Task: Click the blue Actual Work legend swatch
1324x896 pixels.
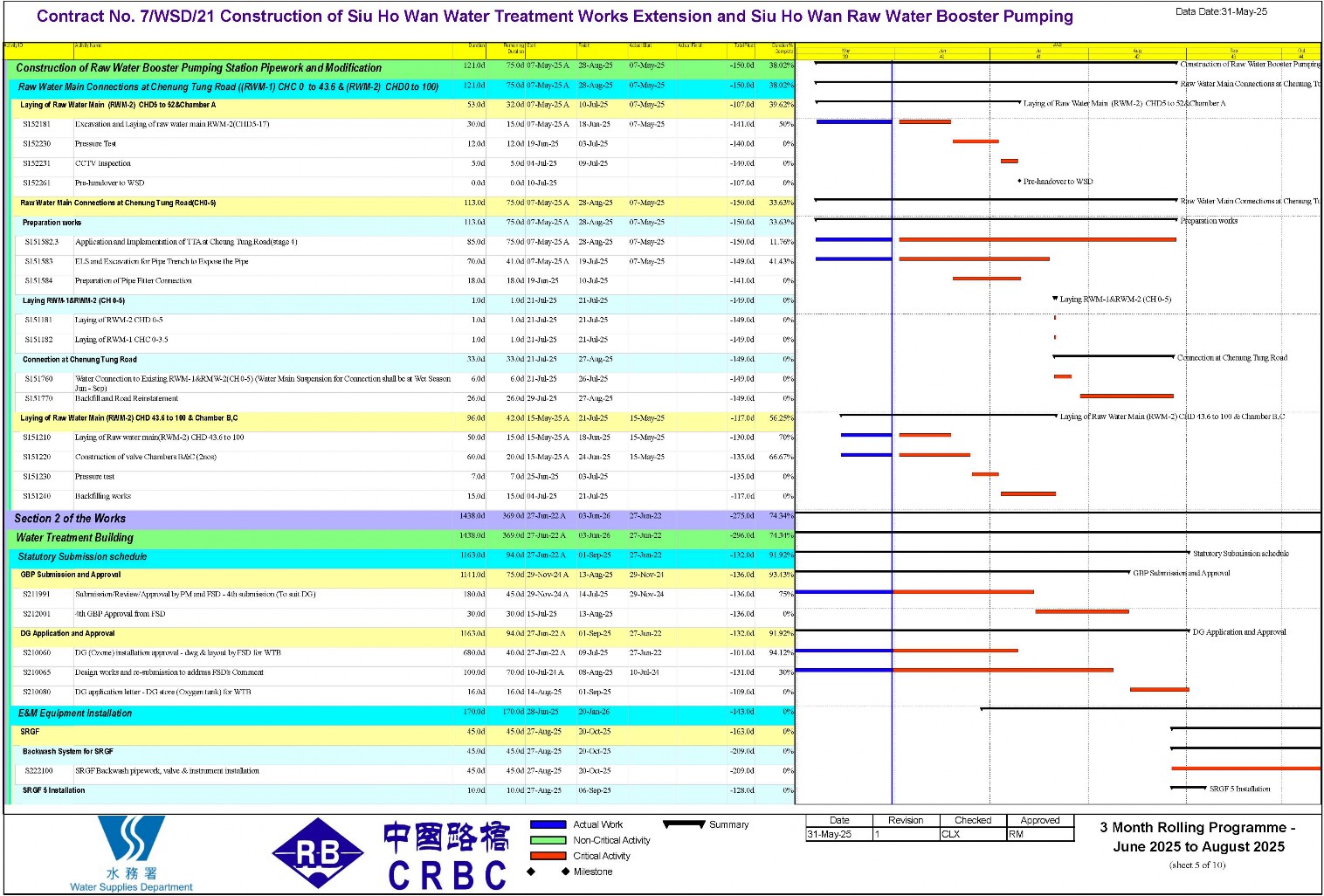Action: pyautogui.click(x=548, y=824)
